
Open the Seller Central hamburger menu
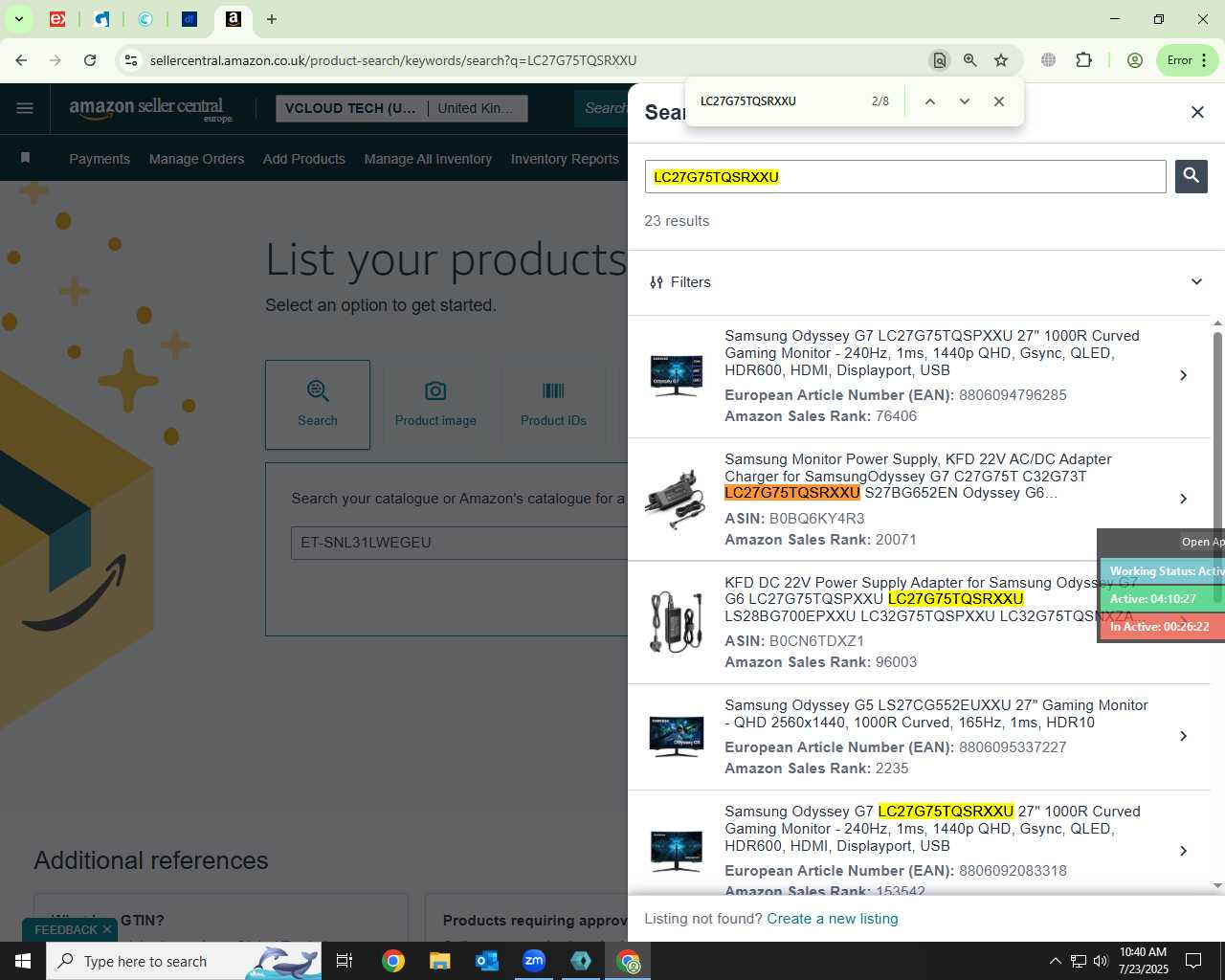pos(25,108)
